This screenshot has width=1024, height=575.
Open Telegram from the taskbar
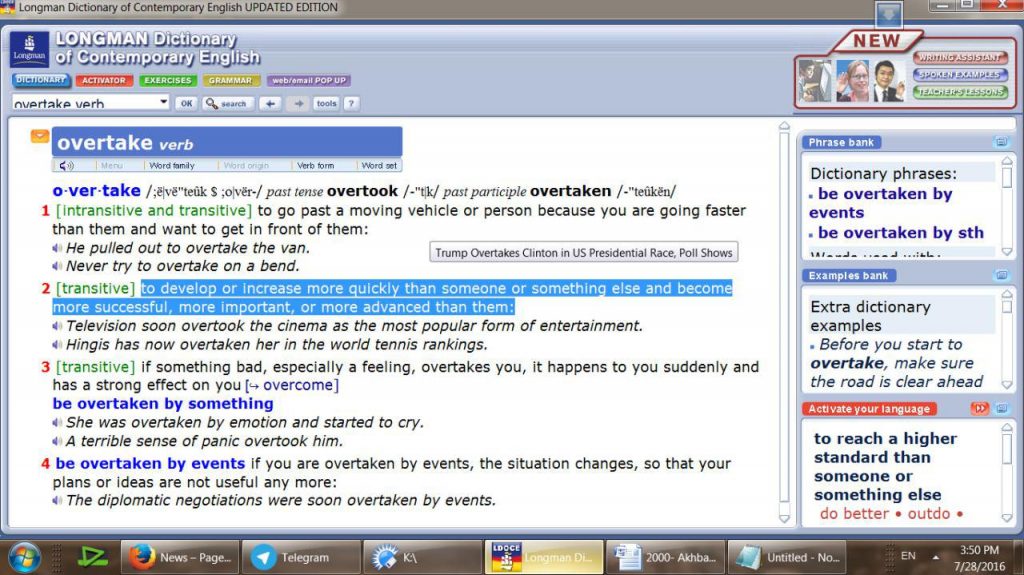point(300,557)
